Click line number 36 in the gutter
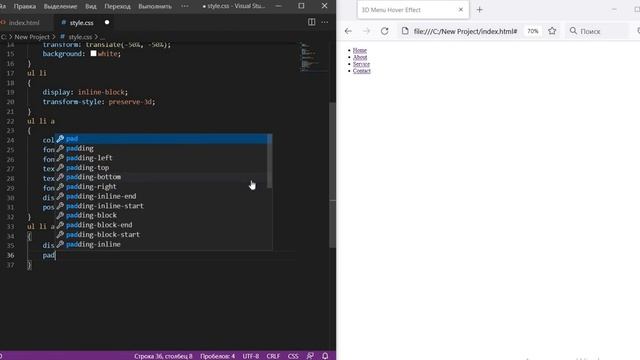Viewport: 640px width, 360px height. pyautogui.click(x=10, y=256)
